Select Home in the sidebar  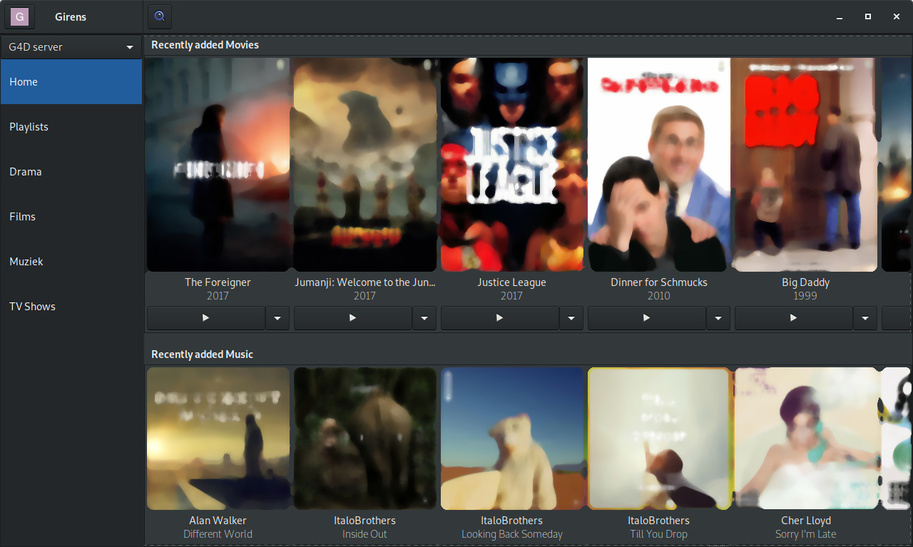[71, 82]
